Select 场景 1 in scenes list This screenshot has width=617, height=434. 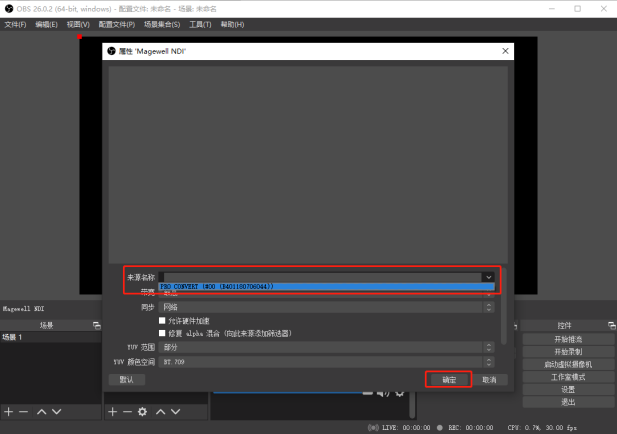[x=51, y=337]
